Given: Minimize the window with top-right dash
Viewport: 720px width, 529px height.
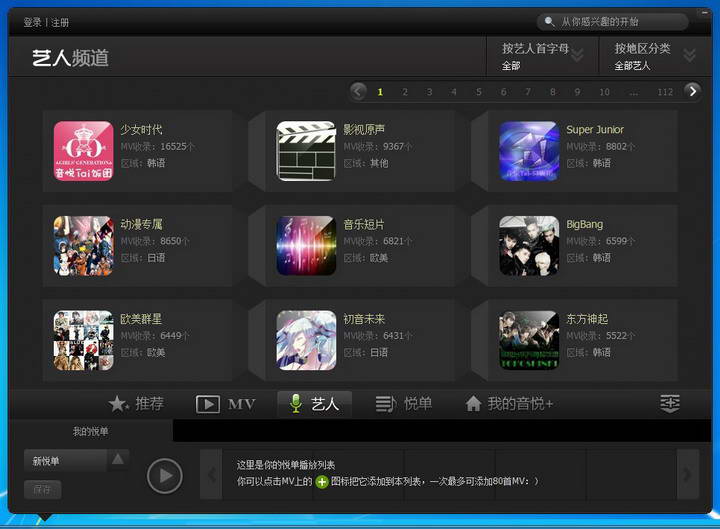Looking at the screenshot, I should click(x=704, y=13).
